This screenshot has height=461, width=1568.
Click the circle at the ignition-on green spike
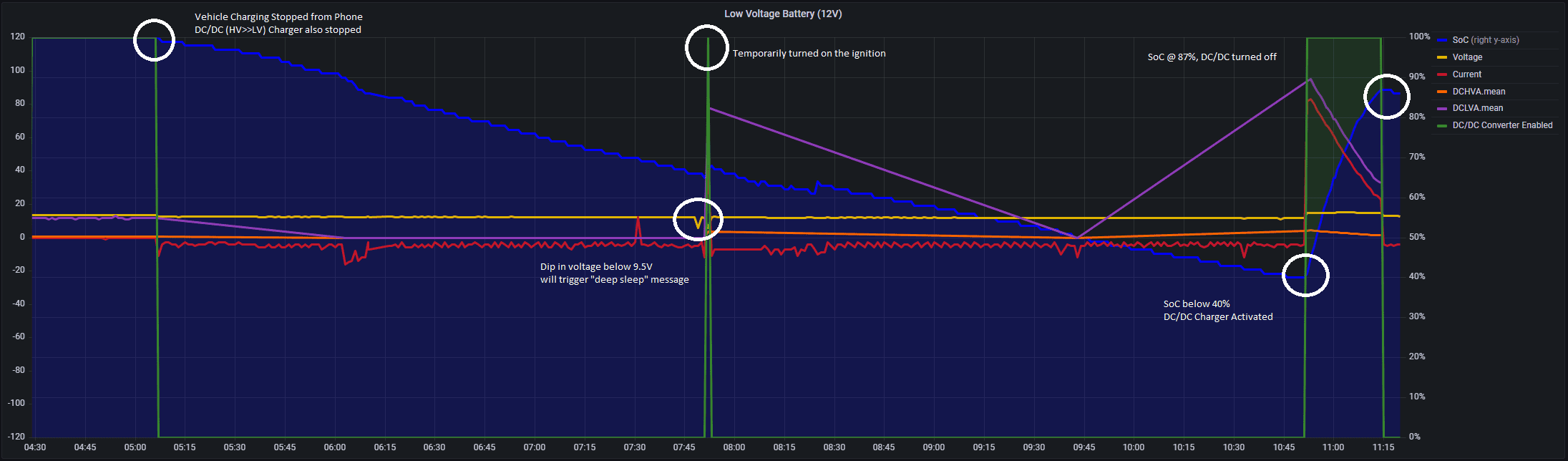click(707, 47)
